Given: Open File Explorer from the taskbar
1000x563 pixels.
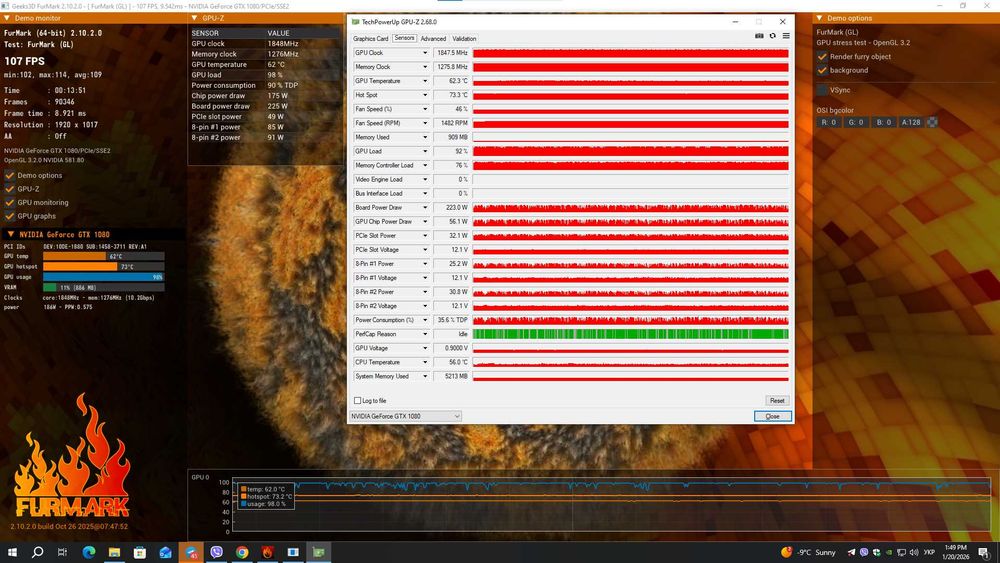Looking at the screenshot, I should pos(114,552).
